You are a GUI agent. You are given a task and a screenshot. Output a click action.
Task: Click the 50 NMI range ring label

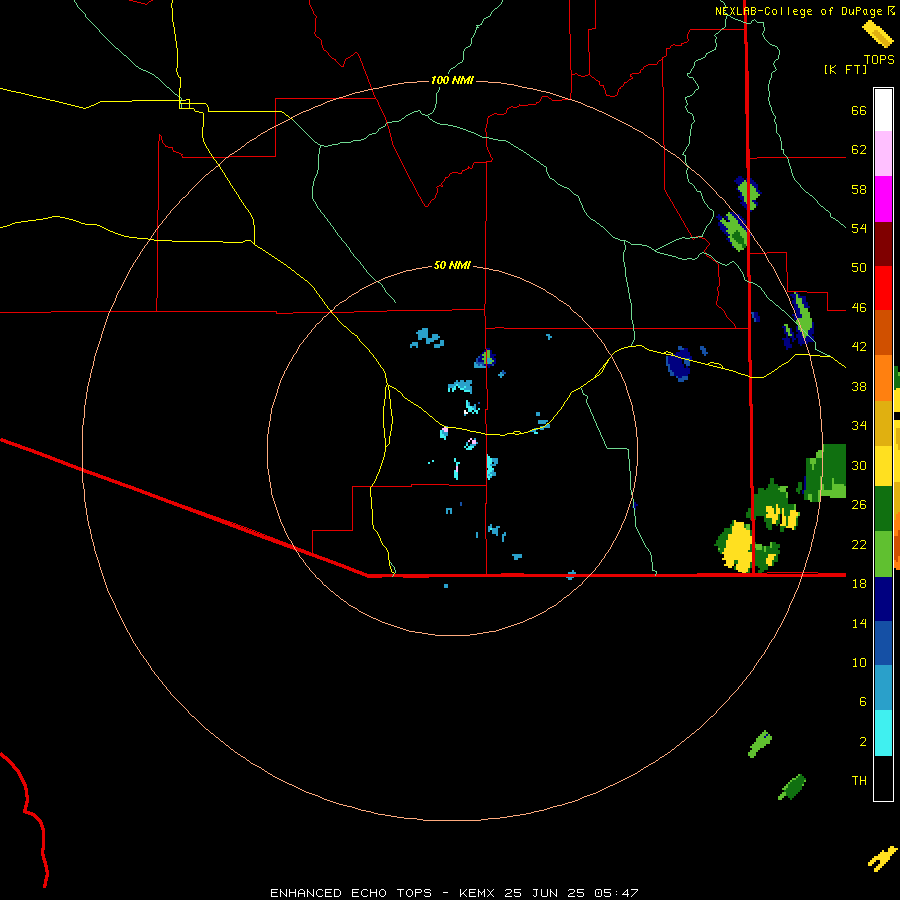click(x=452, y=265)
